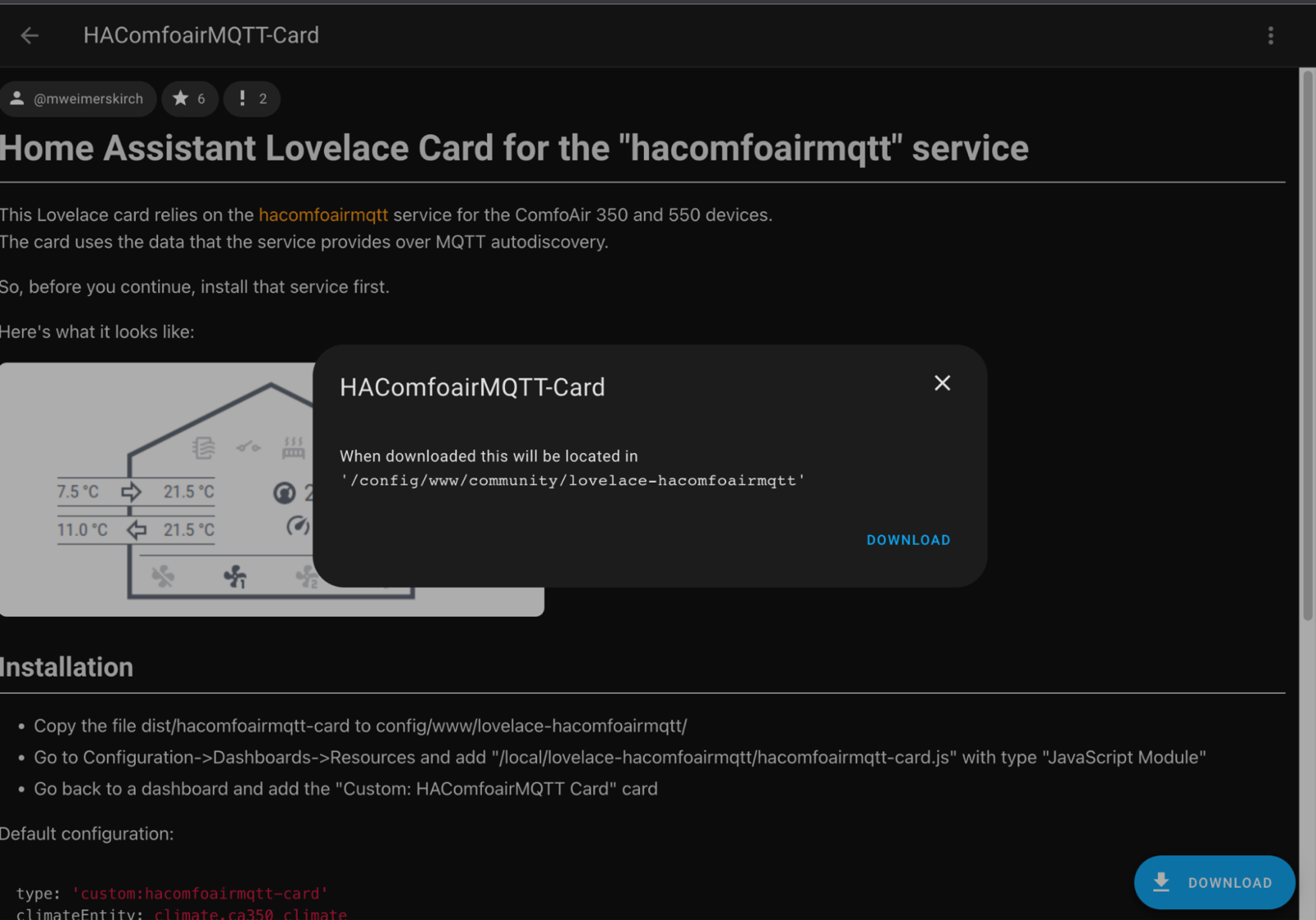Click the 'Home Assistant Lovelace Card' main heading

[x=514, y=148]
